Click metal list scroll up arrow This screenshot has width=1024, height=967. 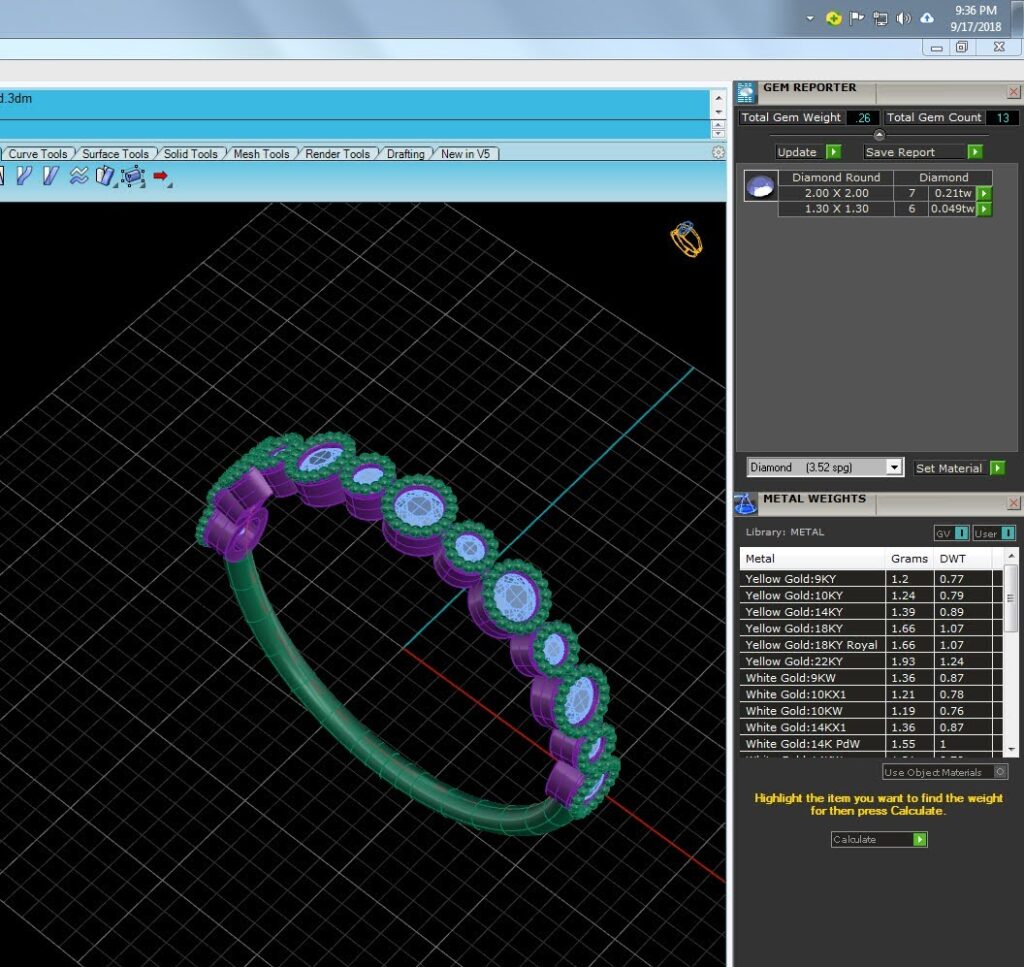point(1011,556)
